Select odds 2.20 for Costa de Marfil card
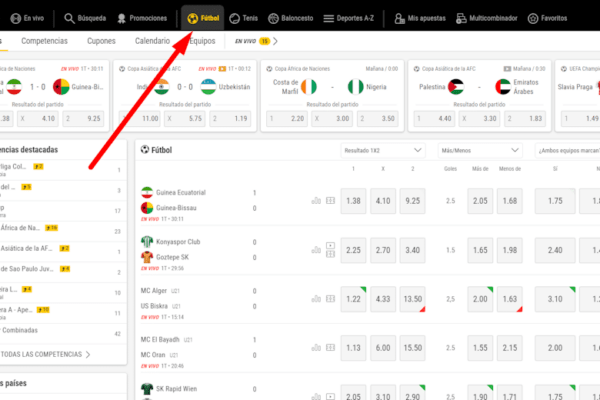The image size is (600, 400). pos(287,119)
